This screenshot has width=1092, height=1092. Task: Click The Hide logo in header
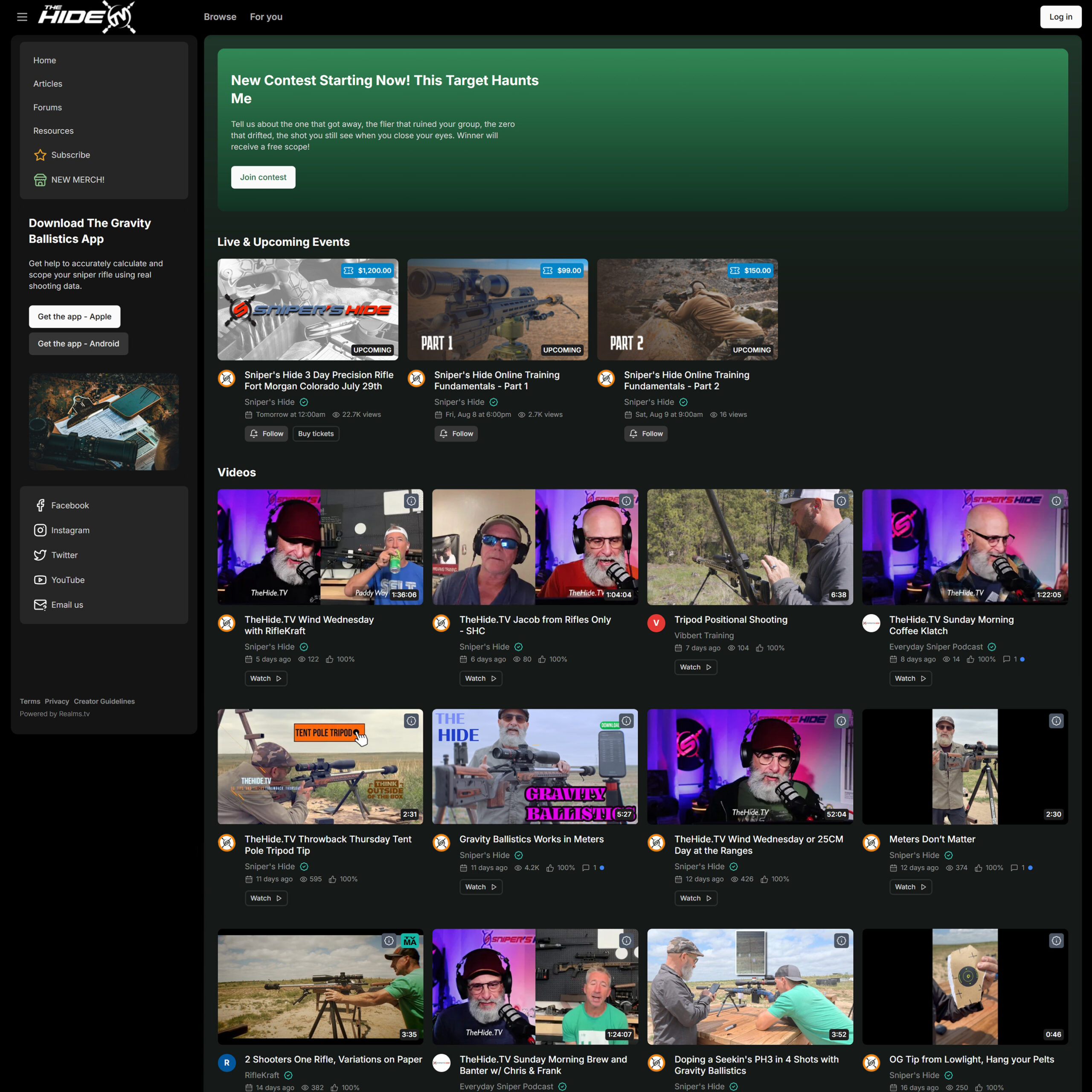(87, 17)
